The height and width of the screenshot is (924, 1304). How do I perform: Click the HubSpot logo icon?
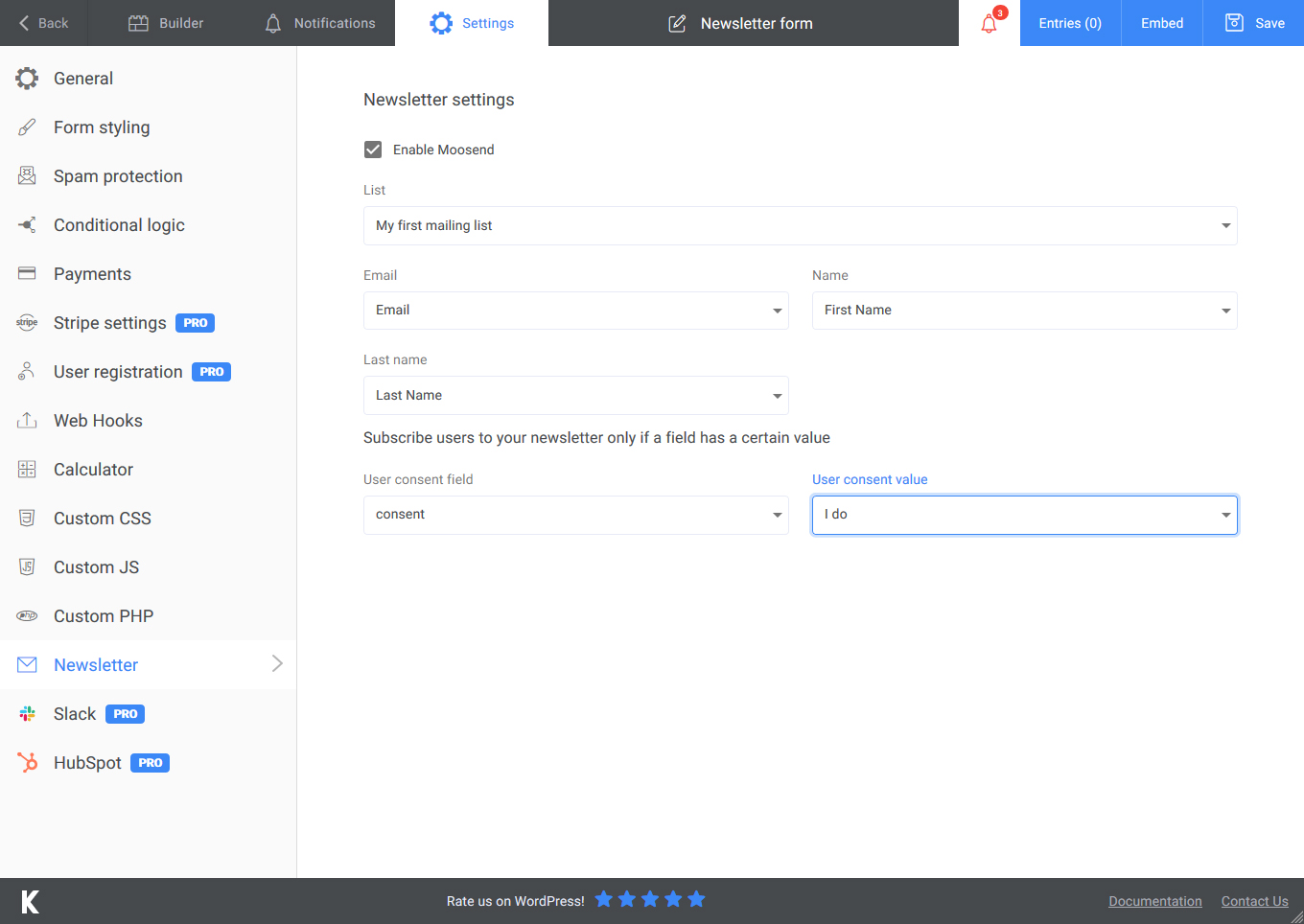pos(27,763)
